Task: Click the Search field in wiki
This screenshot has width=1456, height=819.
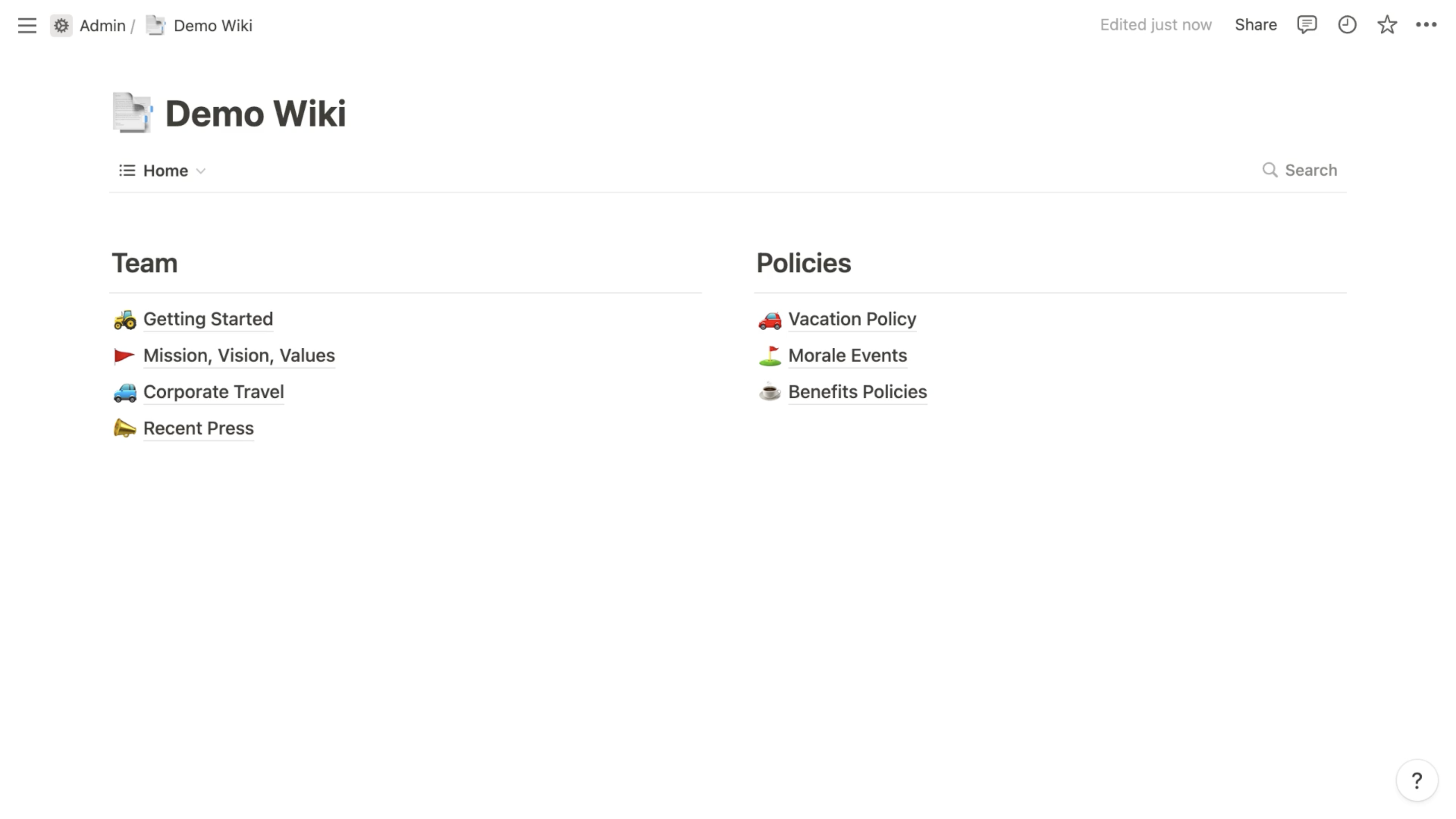Action: pos(1299,170)
